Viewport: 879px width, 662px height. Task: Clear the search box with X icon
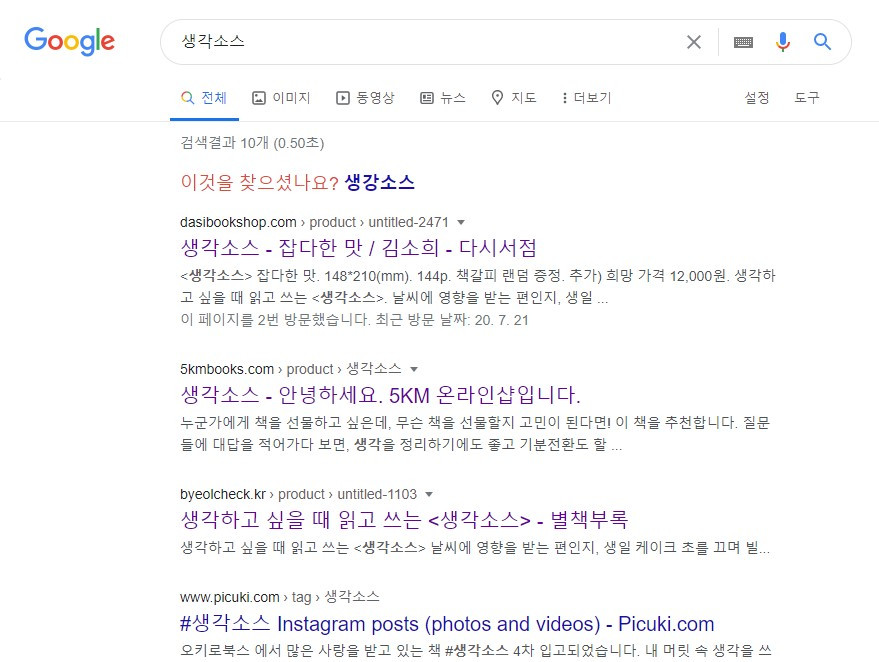point(693,42)
